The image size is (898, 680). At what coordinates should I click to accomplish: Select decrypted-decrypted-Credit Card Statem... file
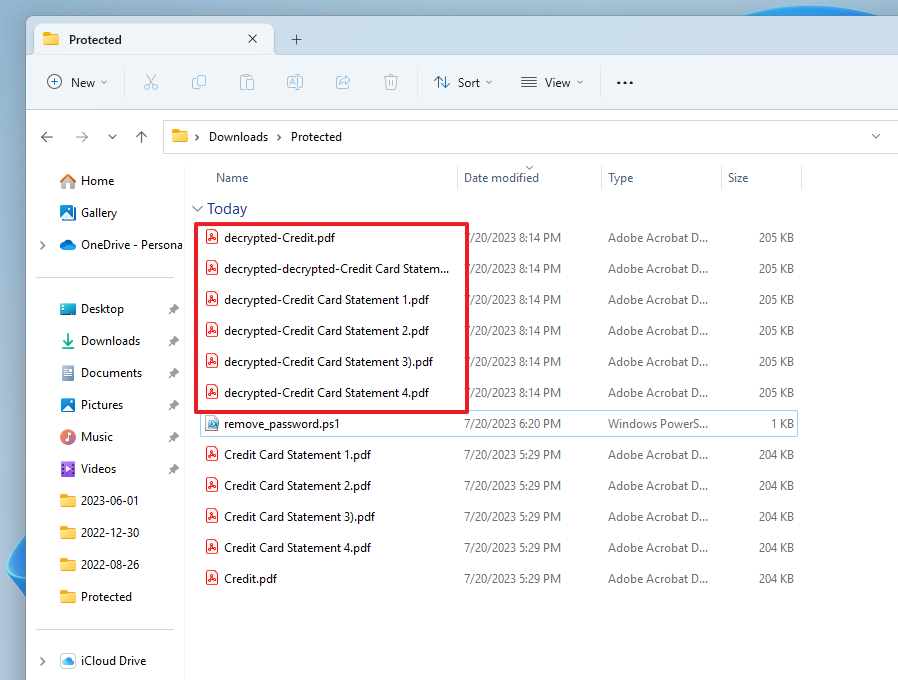pos(498,269)
